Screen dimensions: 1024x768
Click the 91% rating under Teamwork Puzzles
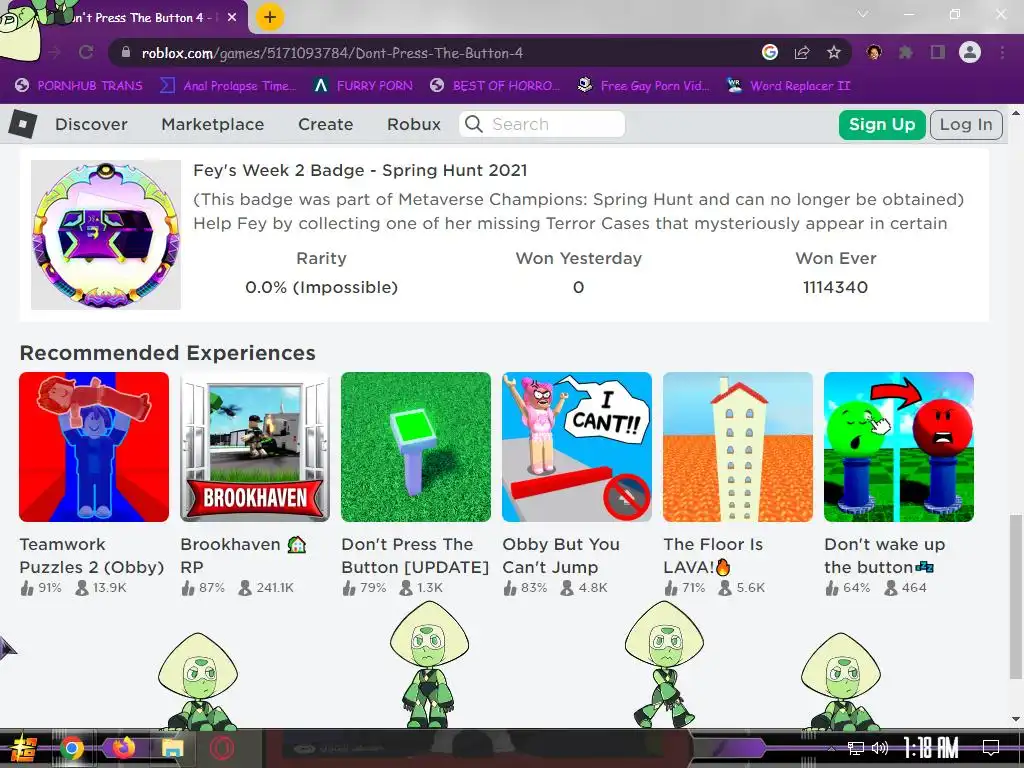point(50,588)
